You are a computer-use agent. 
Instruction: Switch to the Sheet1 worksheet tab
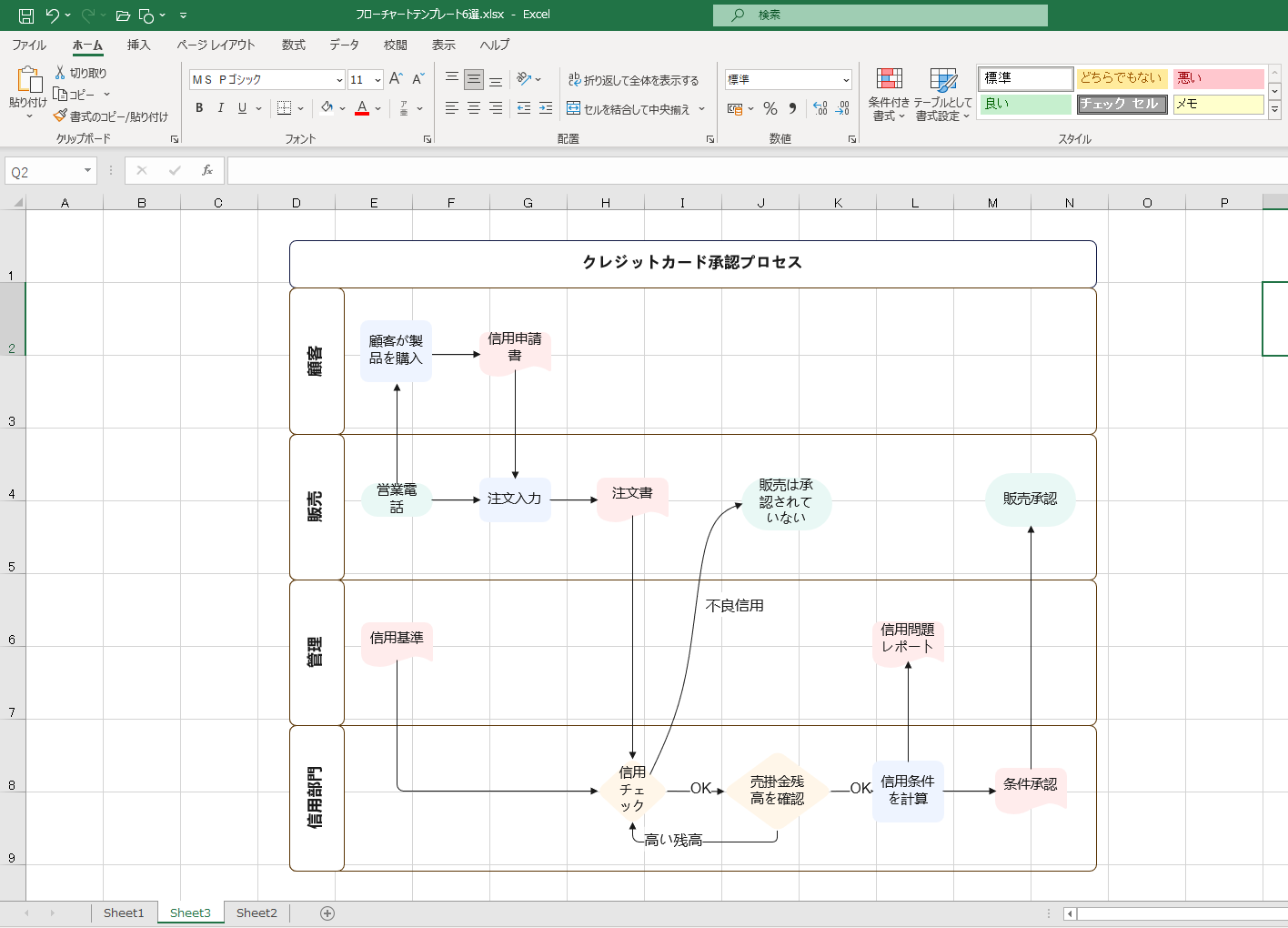[x=124, y=913]
